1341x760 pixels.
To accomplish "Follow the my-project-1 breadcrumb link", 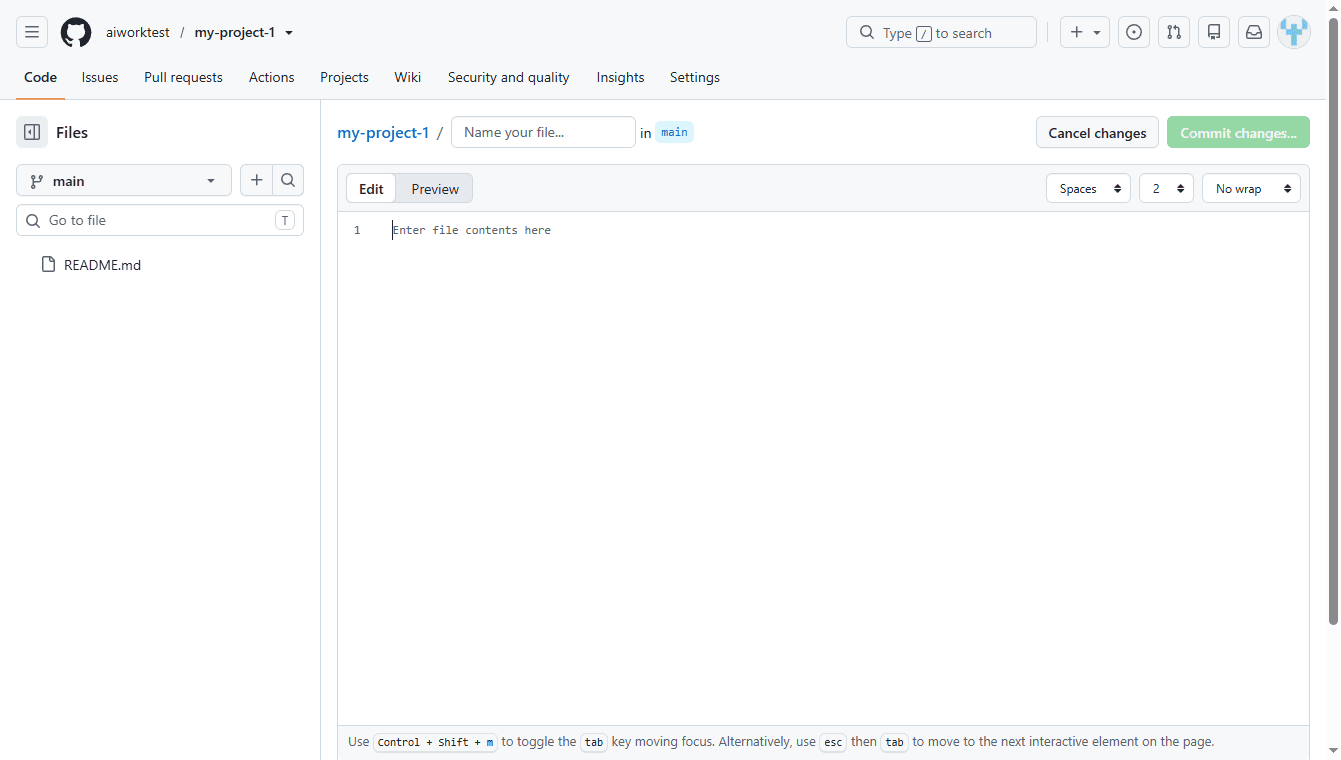I will [x=383, y=133].
